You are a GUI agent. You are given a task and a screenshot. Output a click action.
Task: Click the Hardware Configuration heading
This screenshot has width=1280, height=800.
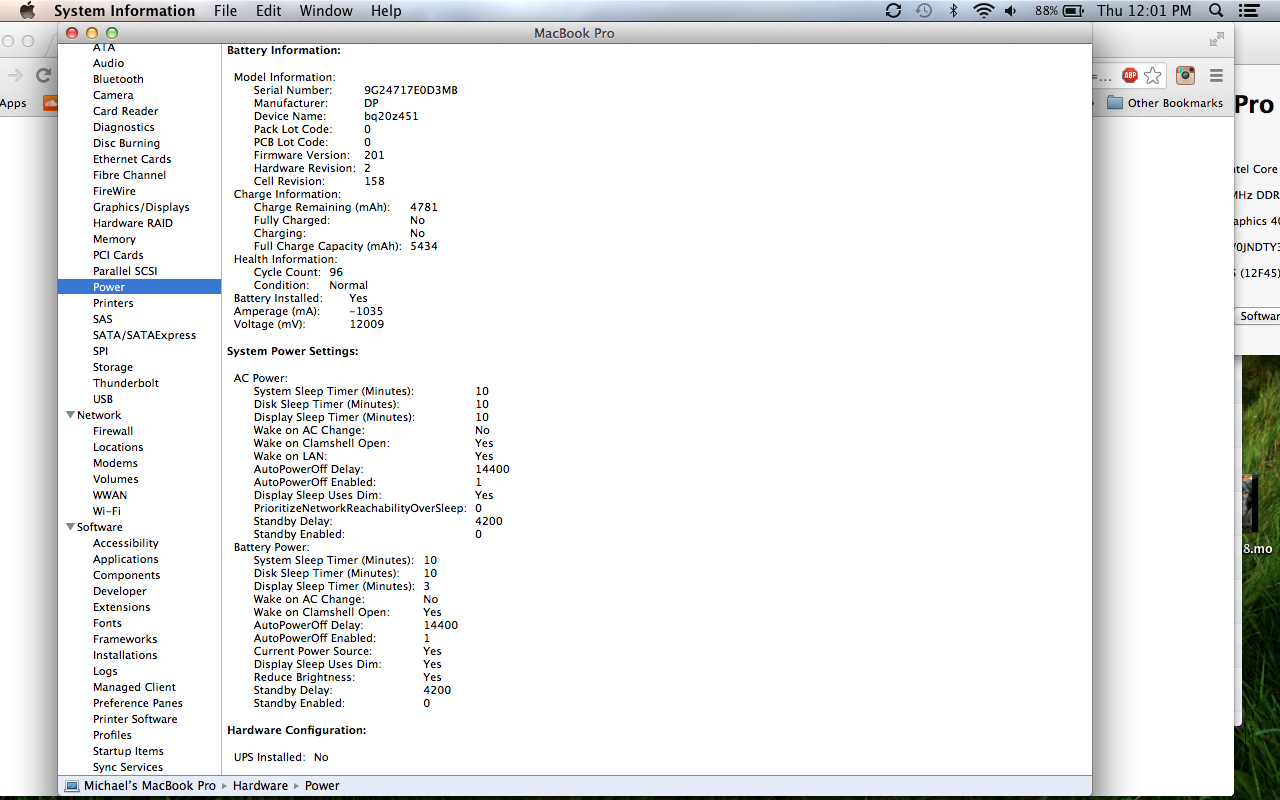pyautogui.click(x=297, y=730)
